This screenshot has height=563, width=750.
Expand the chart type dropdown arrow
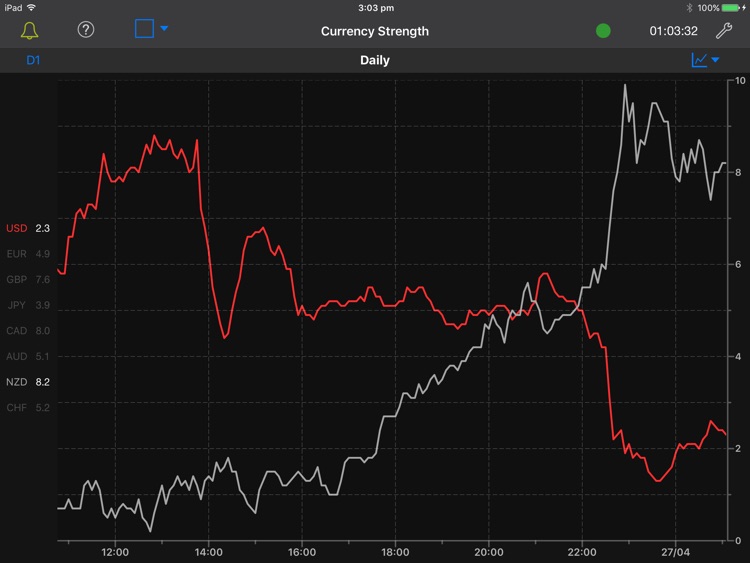pos(715,60)
